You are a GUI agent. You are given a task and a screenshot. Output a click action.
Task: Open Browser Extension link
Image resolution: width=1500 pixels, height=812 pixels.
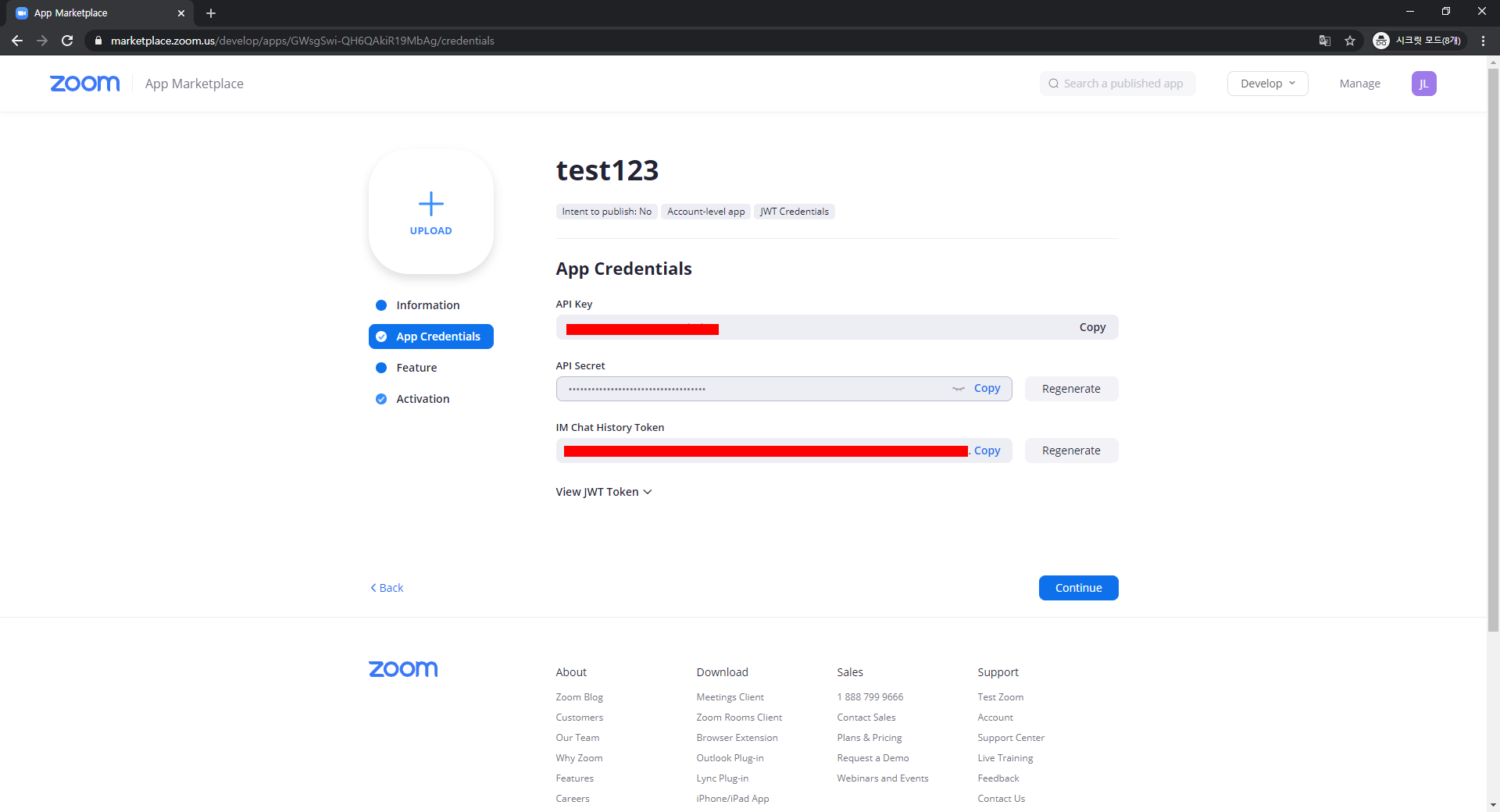coord(737,738)
